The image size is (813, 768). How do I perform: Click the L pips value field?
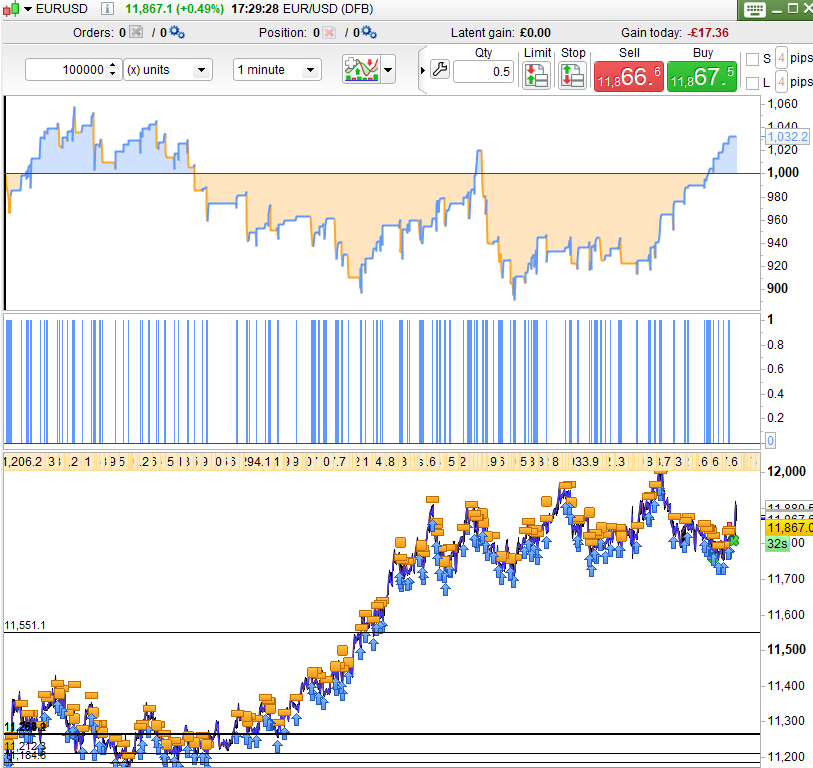(x=781, y=82)
